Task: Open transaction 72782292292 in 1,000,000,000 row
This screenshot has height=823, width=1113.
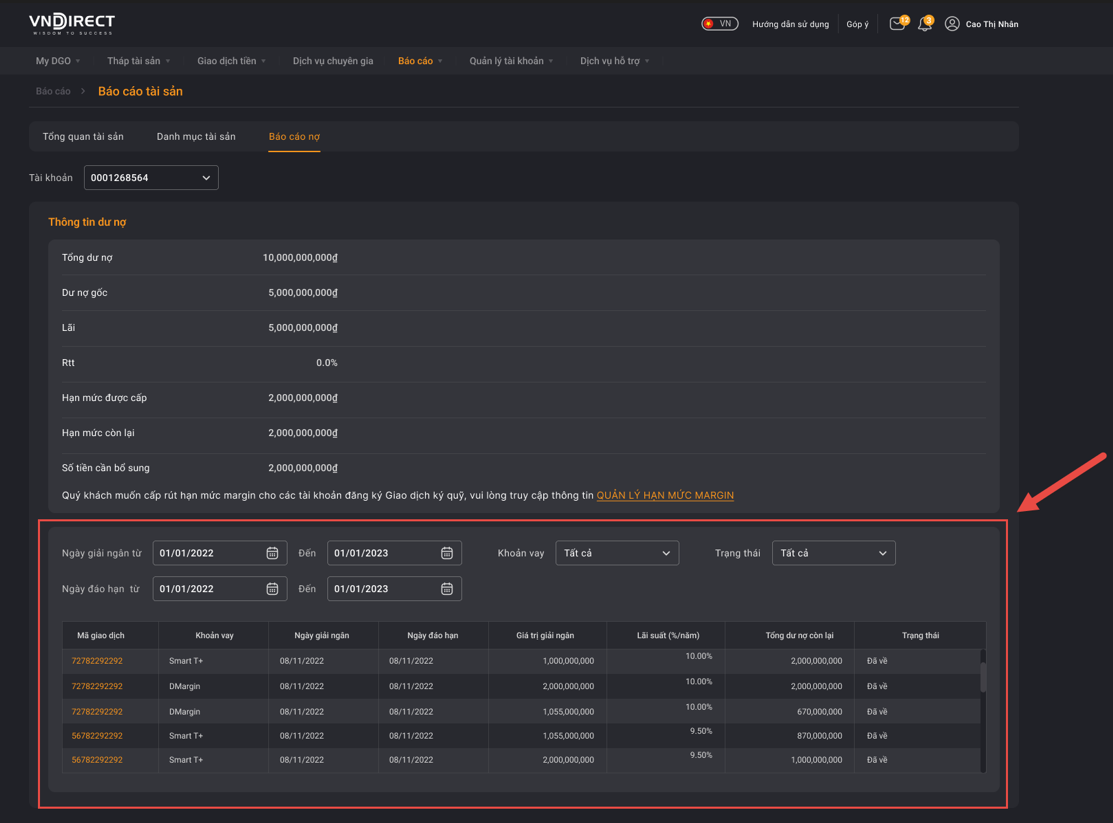Action: pyautogui.click(x=97, y=661)
